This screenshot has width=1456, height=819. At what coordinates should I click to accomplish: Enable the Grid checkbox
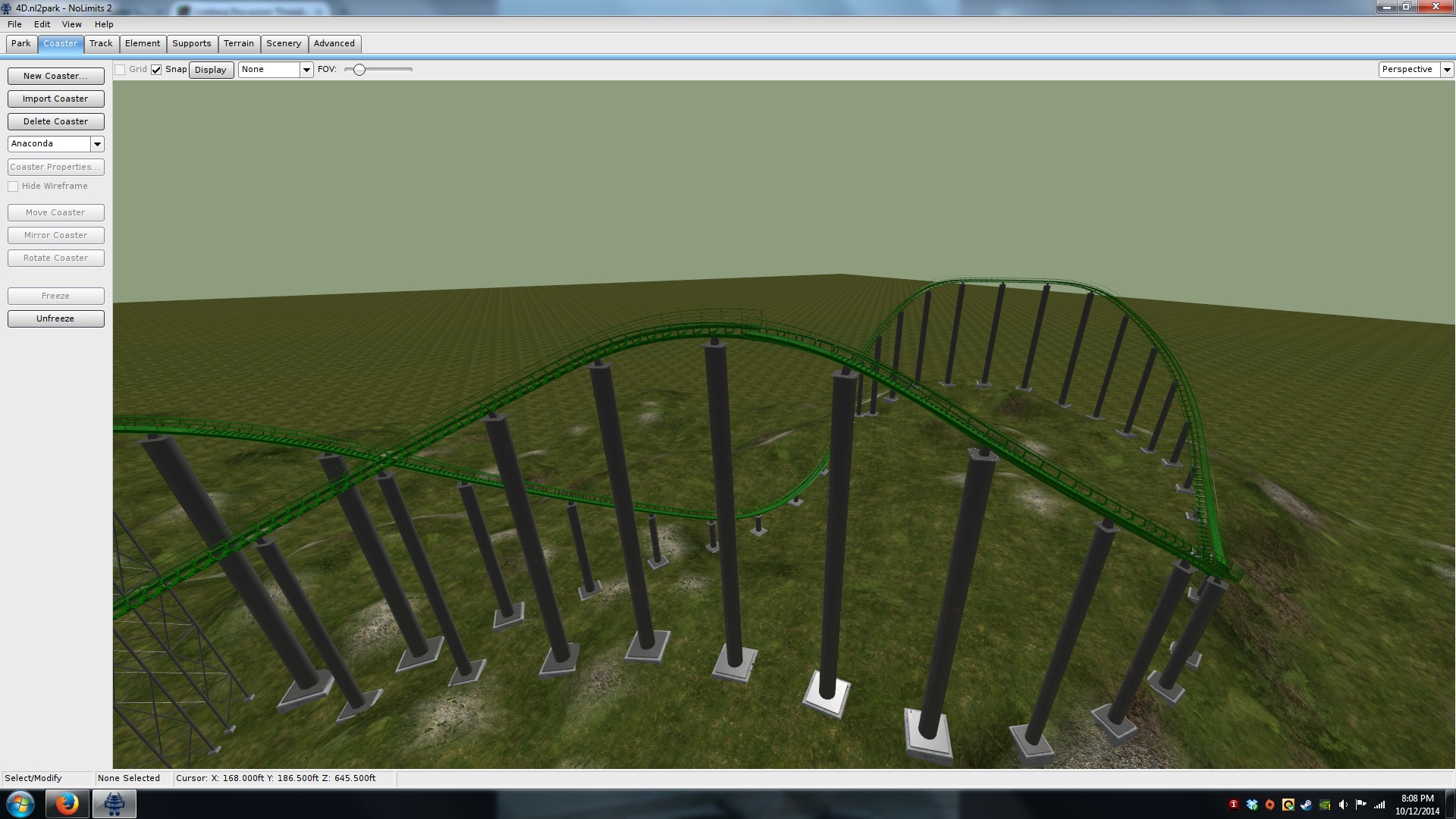120,70
